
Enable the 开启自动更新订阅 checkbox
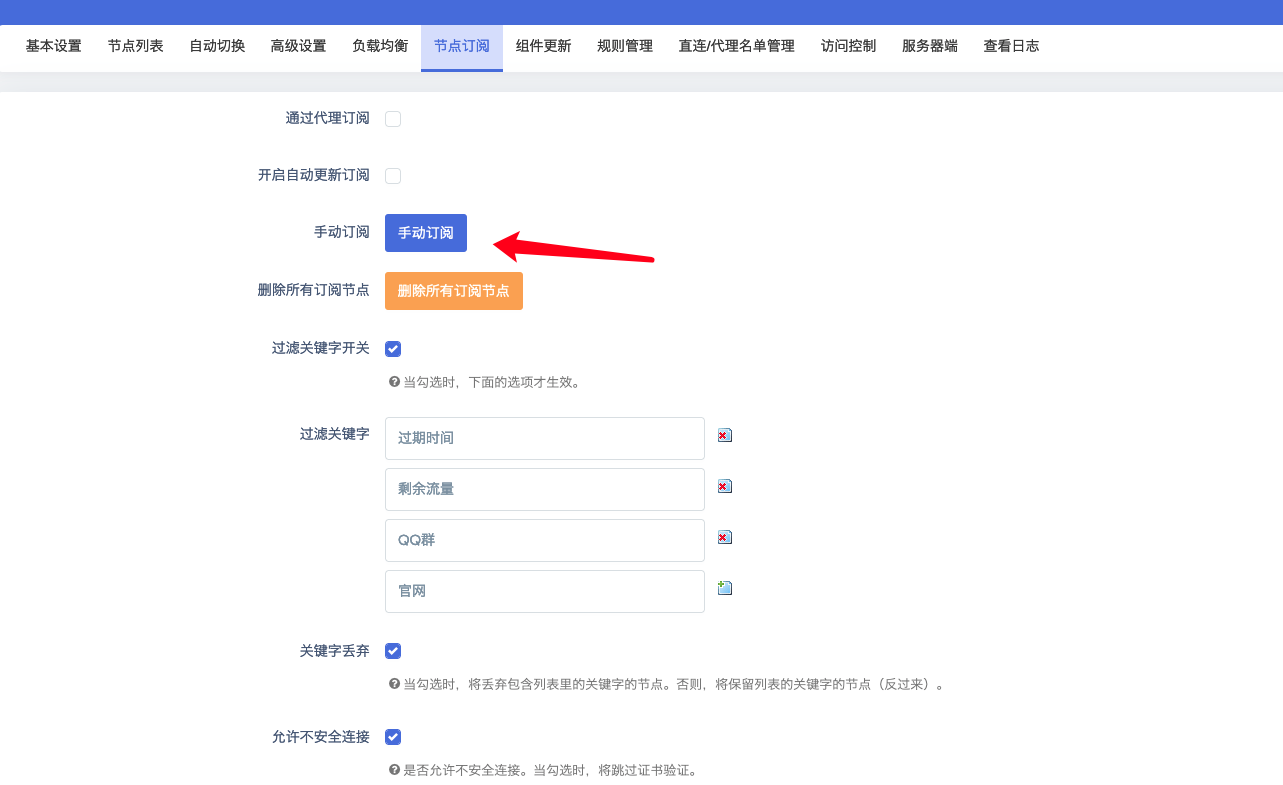point(393,176)
